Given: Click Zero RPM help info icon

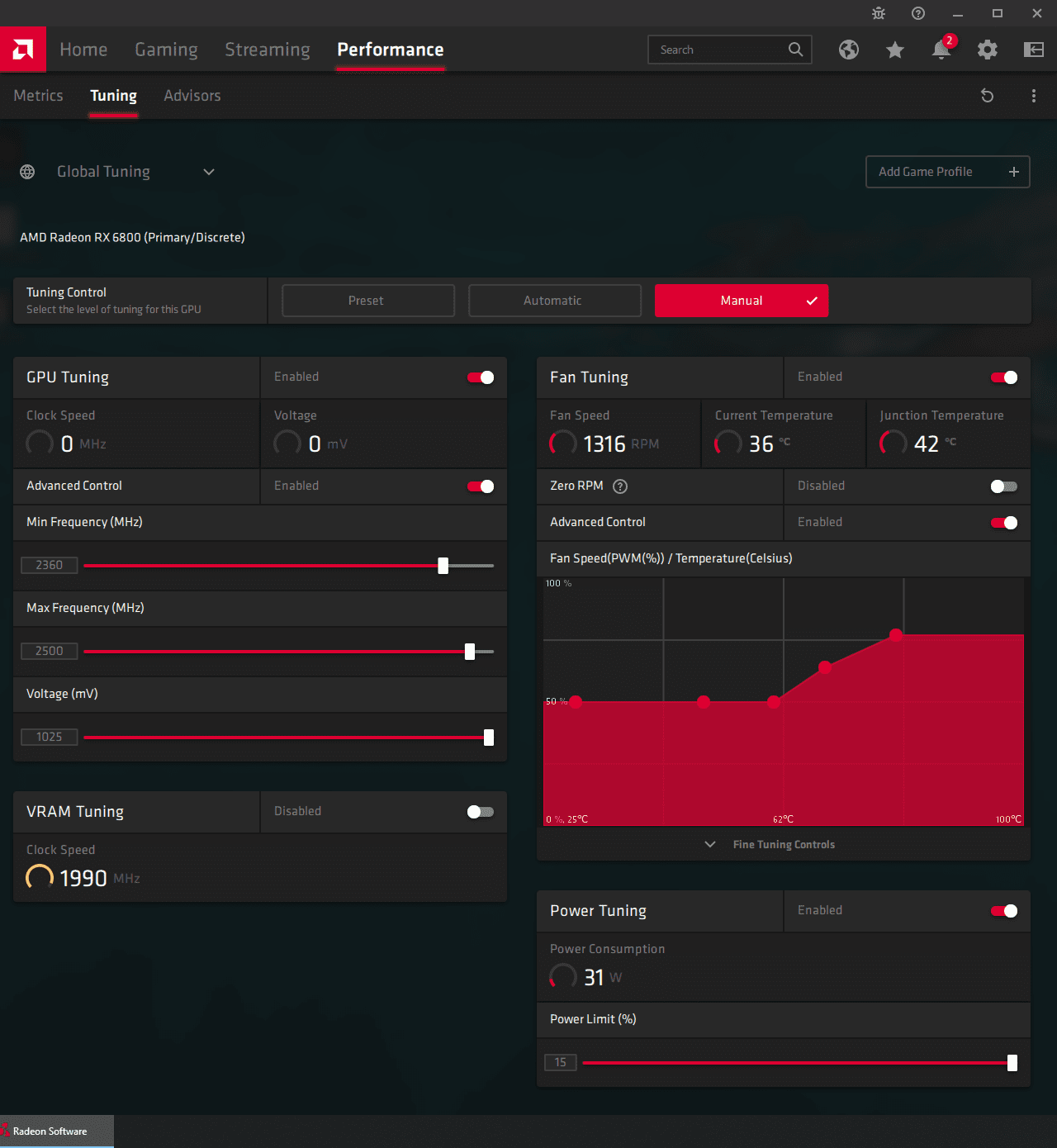Looking at the screenshot, I should click(620, 486).
